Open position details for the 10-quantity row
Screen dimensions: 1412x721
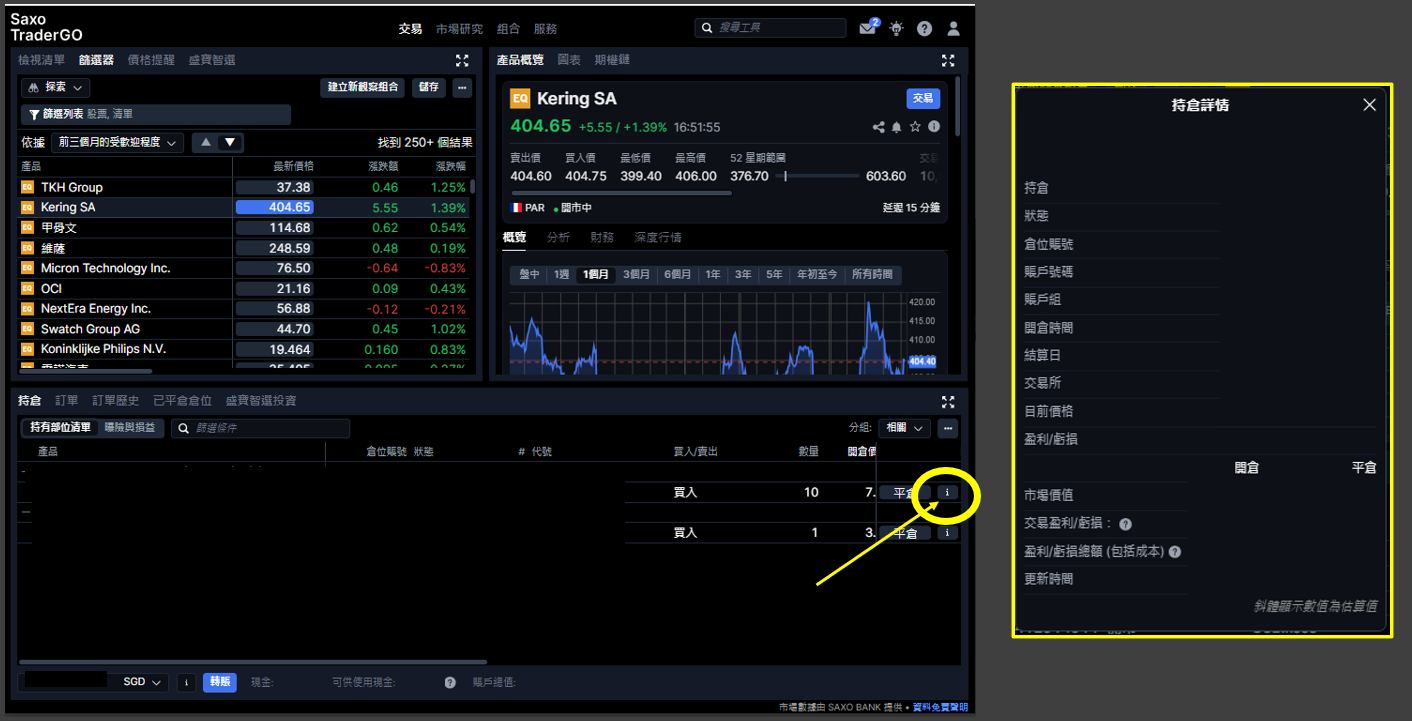click(x=948, y=492)
